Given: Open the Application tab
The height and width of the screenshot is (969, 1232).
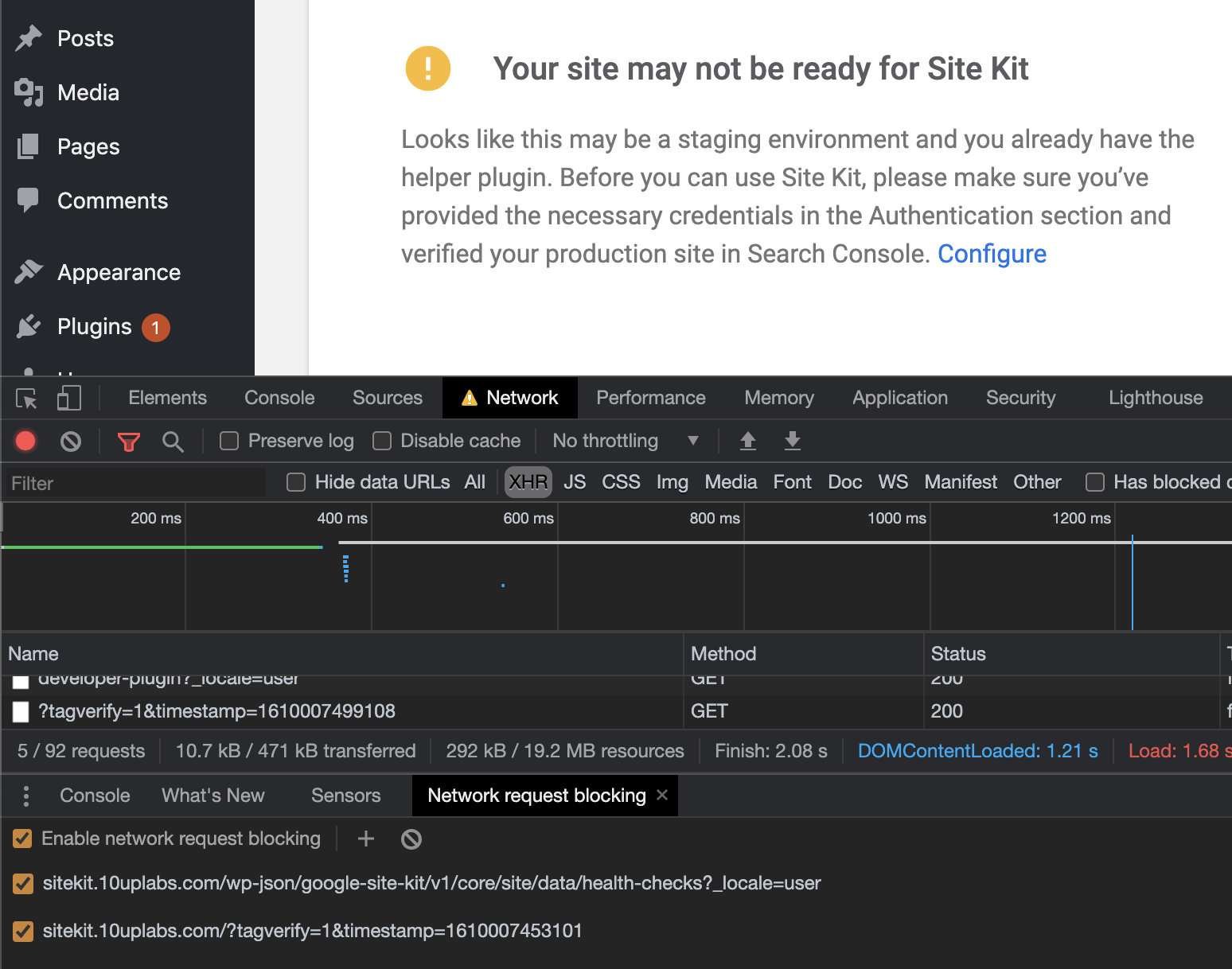Looking at the screenshot, I should click(x=900, y=398).
